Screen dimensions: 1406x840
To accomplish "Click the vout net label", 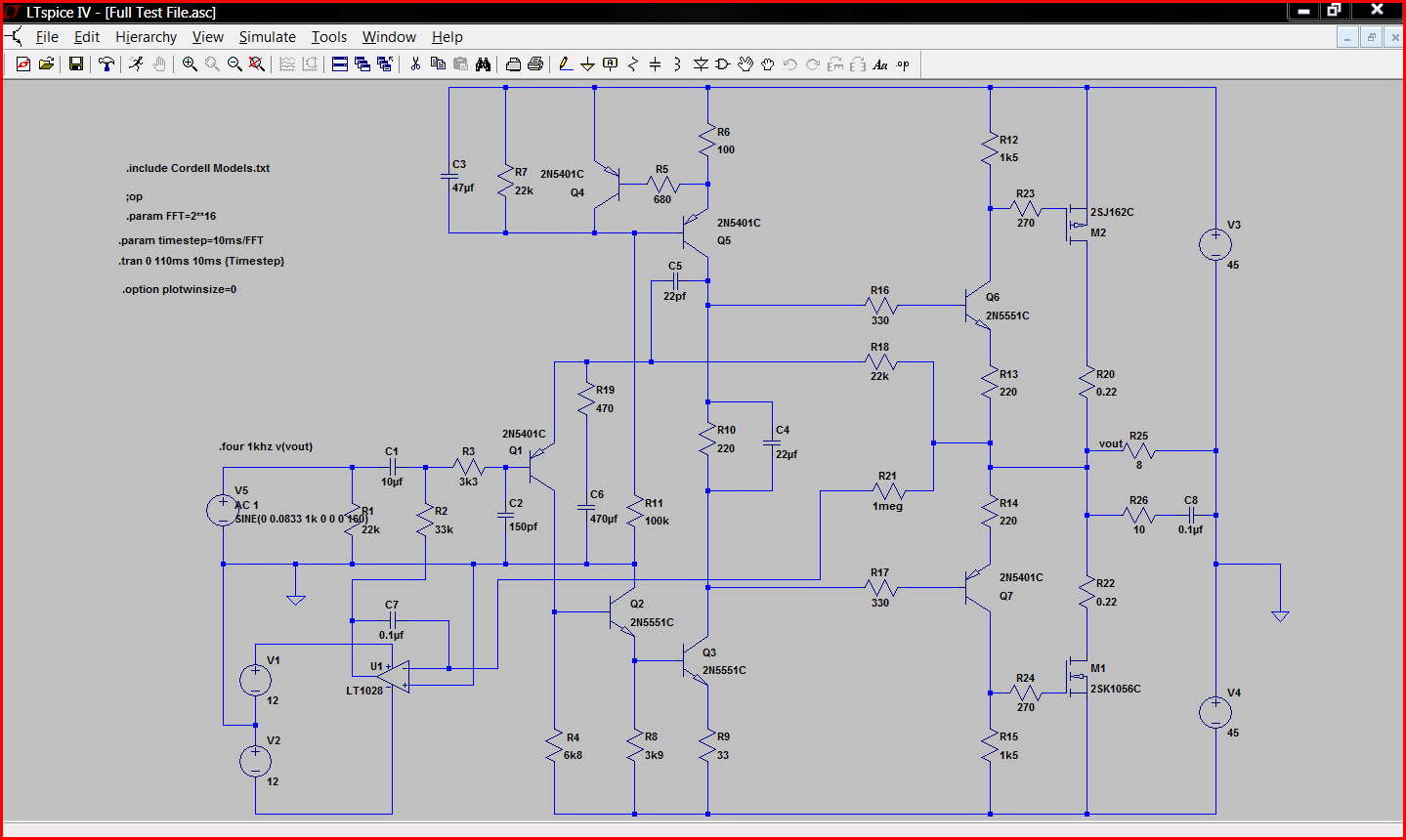I will 1111,443.
